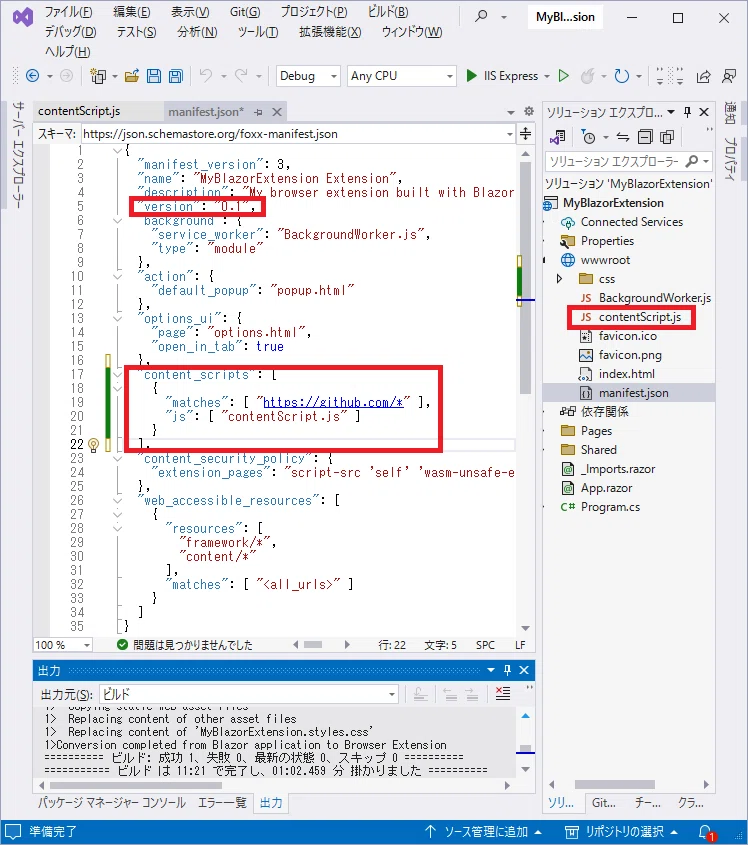The height and width of the screenshot is (845, 748).
Task: Click Show All Files icon in Solution Explorer
Action: pos(667,137)
